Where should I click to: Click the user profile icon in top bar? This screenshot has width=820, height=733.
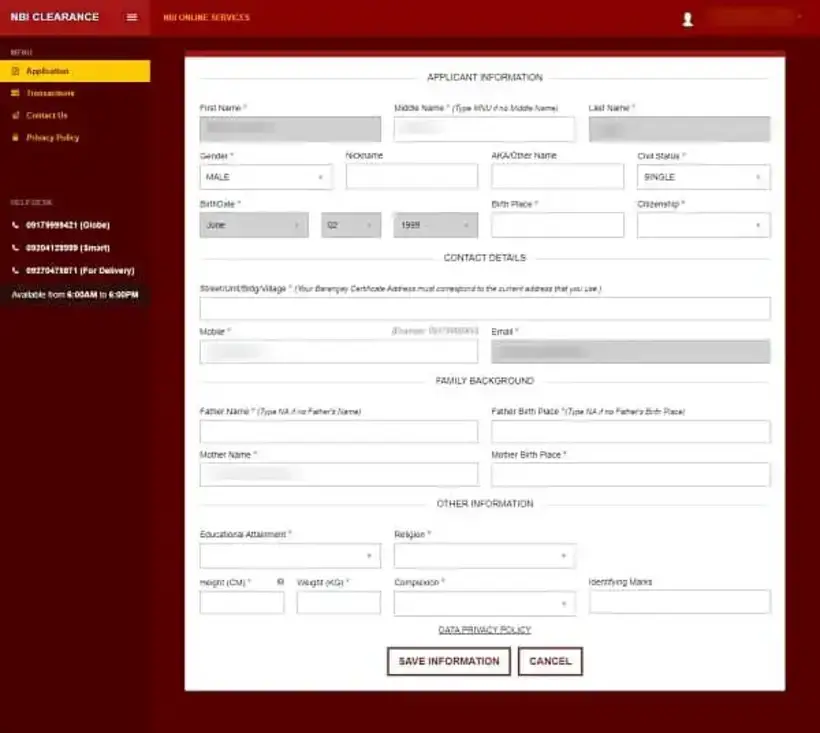click(x=687, y=17)
